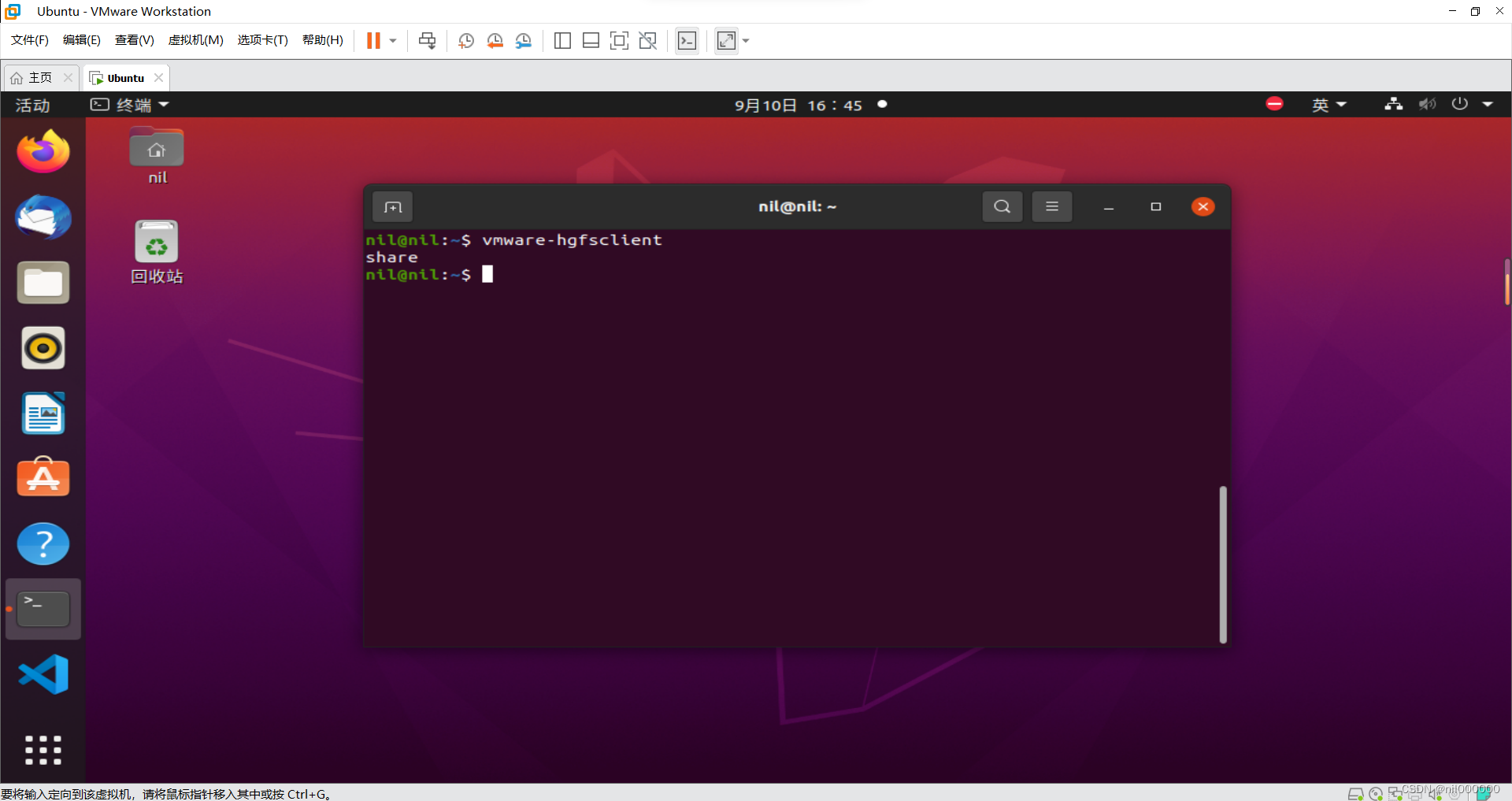Launch Thunderbird mail from the dock

43,217
